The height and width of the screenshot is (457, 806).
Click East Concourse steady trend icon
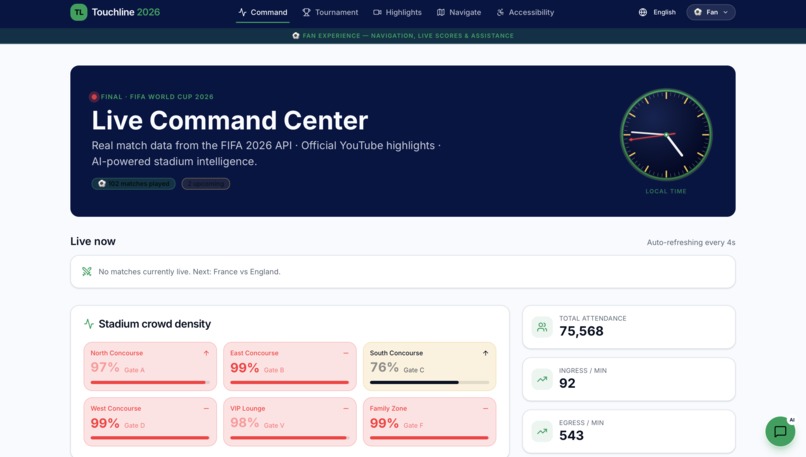(x=346, y=353)
